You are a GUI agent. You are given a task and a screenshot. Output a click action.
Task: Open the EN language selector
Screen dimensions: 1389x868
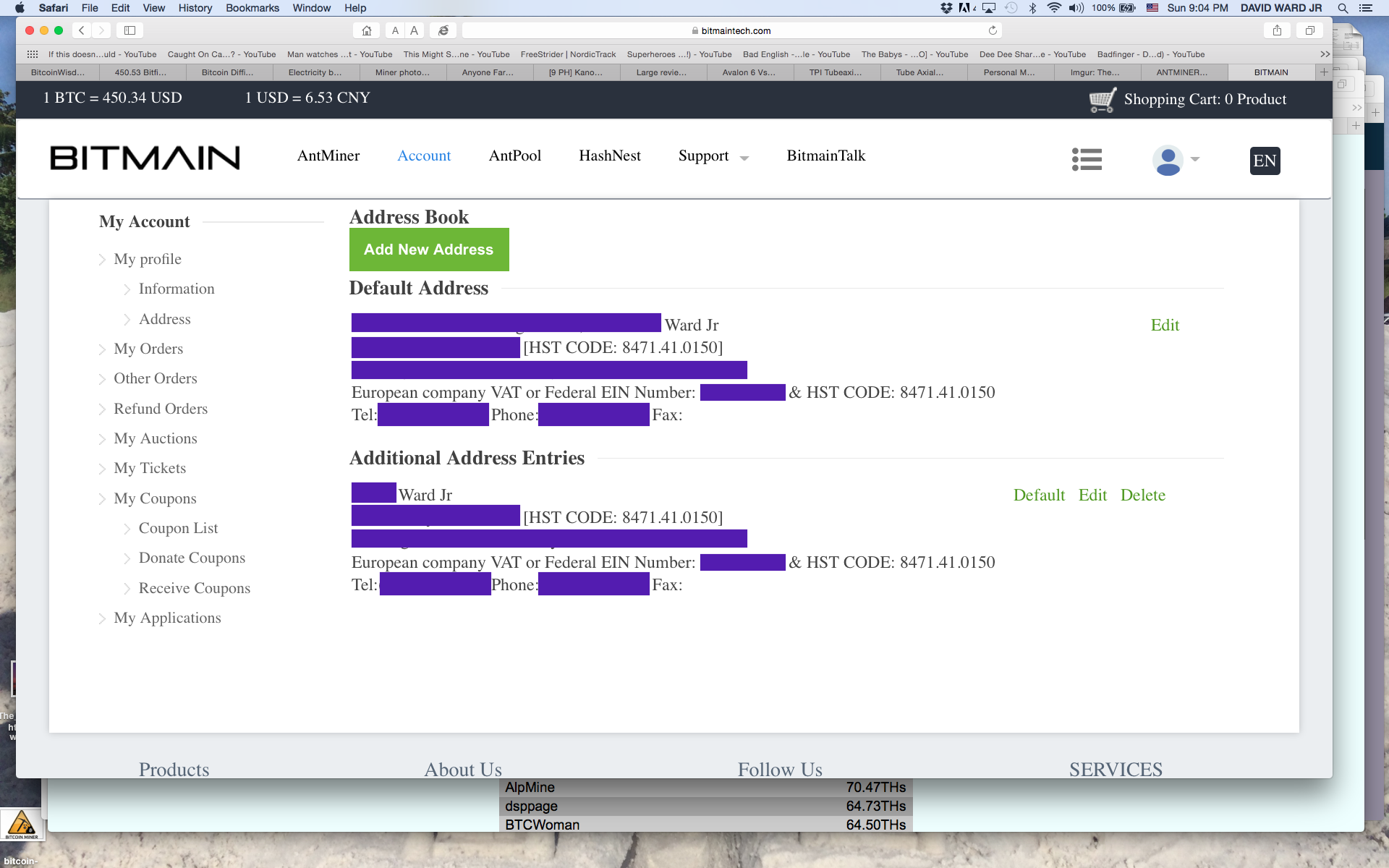point(1265,161)
